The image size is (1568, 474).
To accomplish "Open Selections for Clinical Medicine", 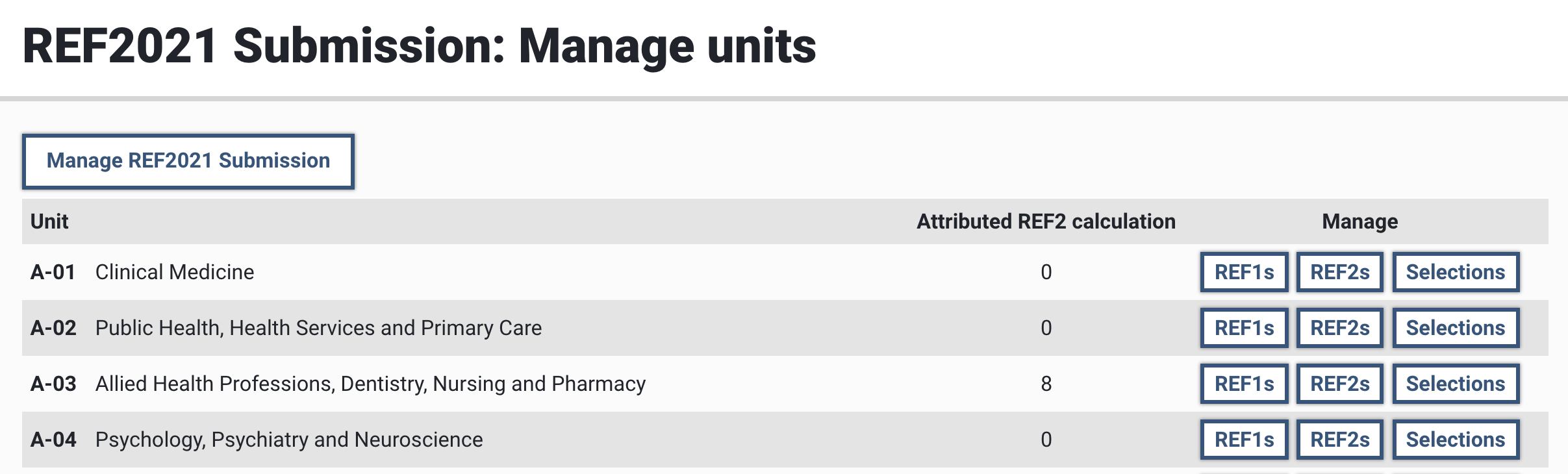I will (x=1455, y=272).
